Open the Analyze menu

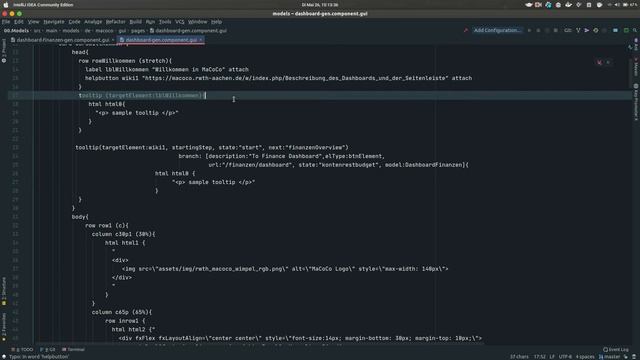pyautogui.click(x=93, y=22)
